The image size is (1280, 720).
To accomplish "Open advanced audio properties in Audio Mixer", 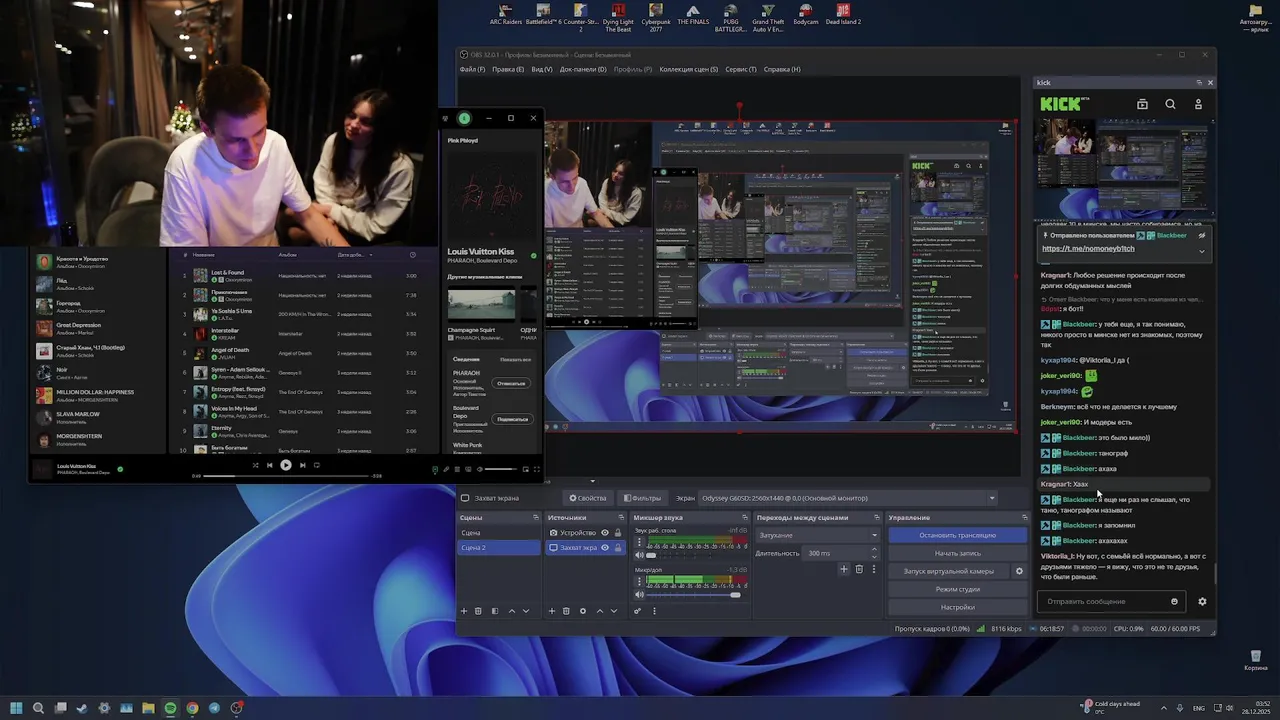I will pyautogui.click(x=637, y=611).
